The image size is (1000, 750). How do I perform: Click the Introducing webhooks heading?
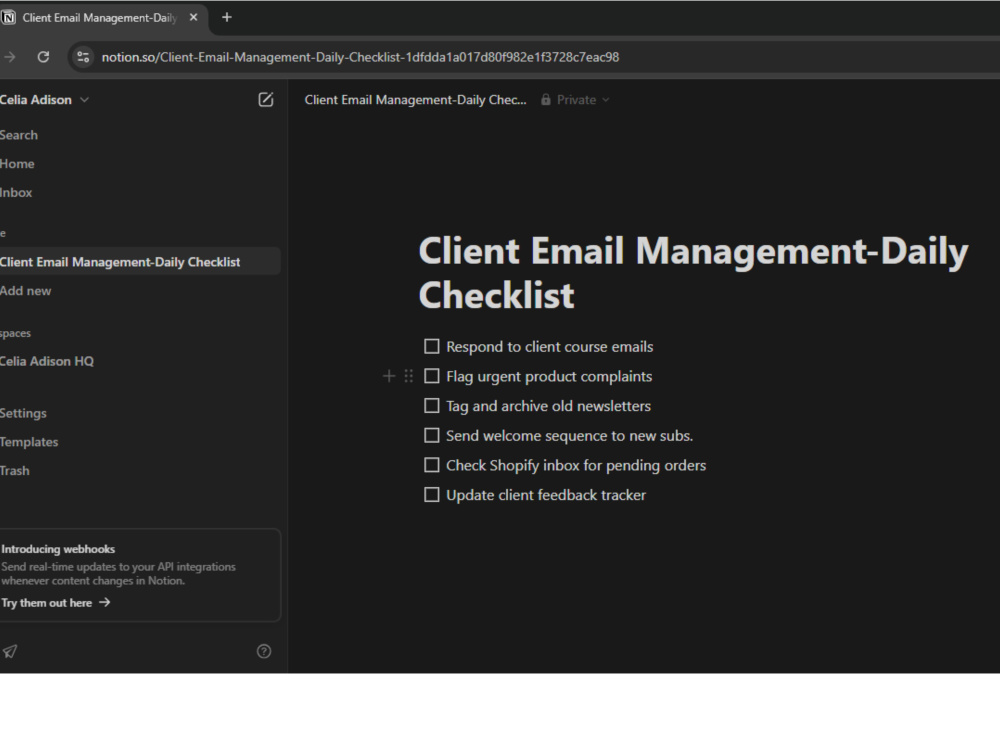[58, 549]
